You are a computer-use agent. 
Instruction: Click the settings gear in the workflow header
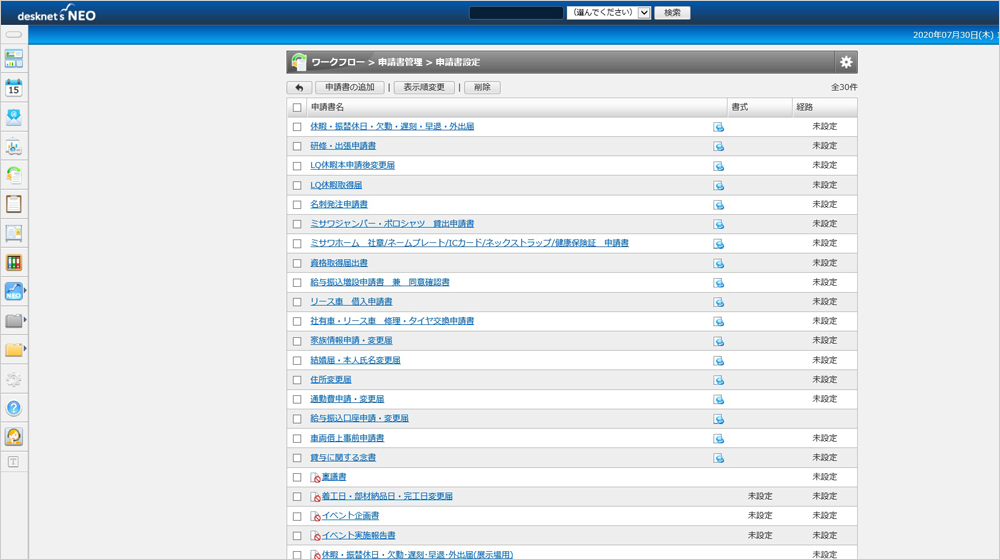(846, 62)
